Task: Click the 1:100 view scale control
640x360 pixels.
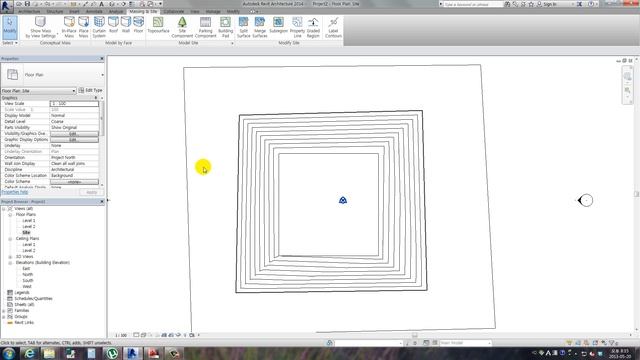Action: tap(121, 335)
